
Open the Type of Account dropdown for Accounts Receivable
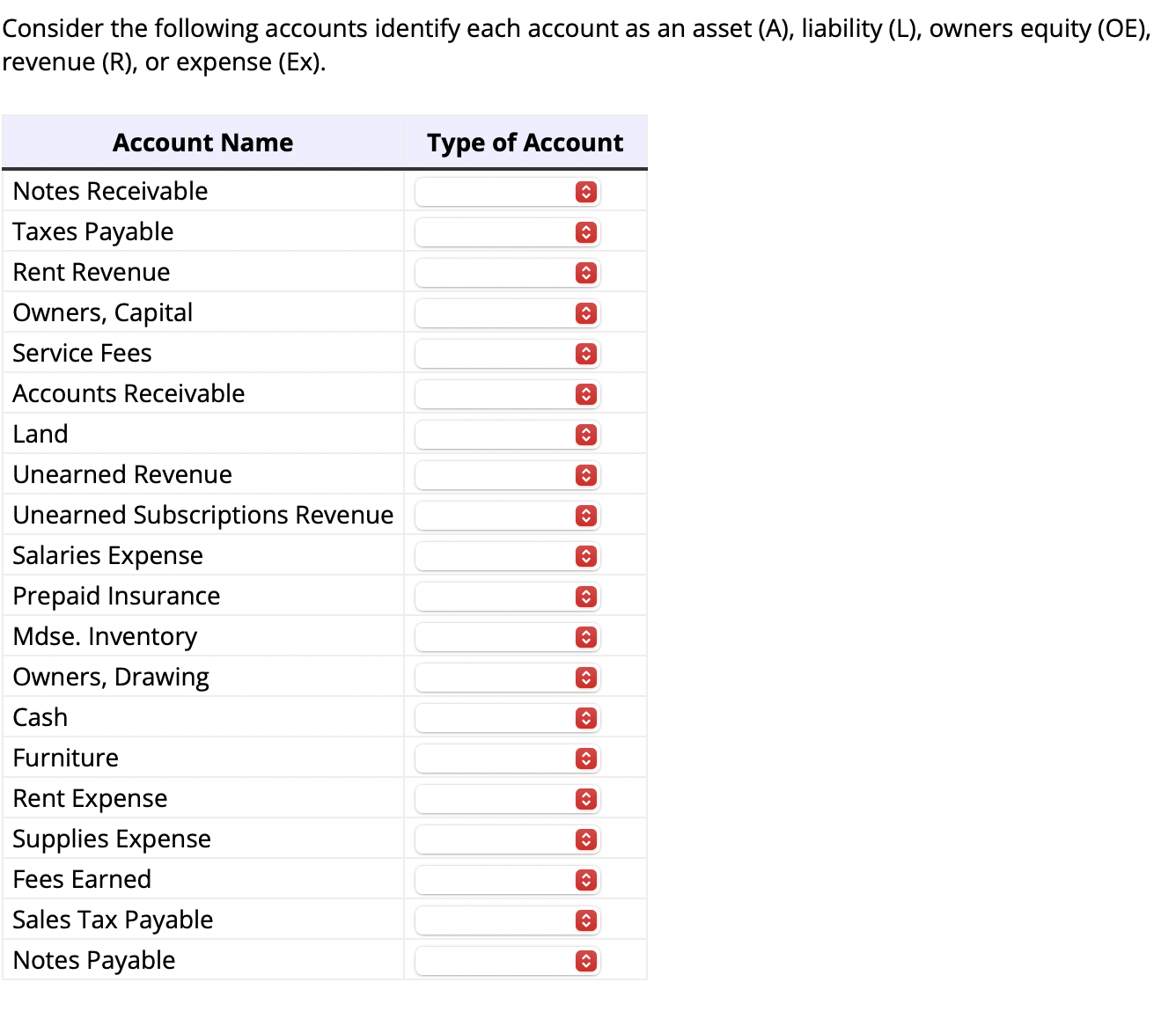[x=586, y=394]
